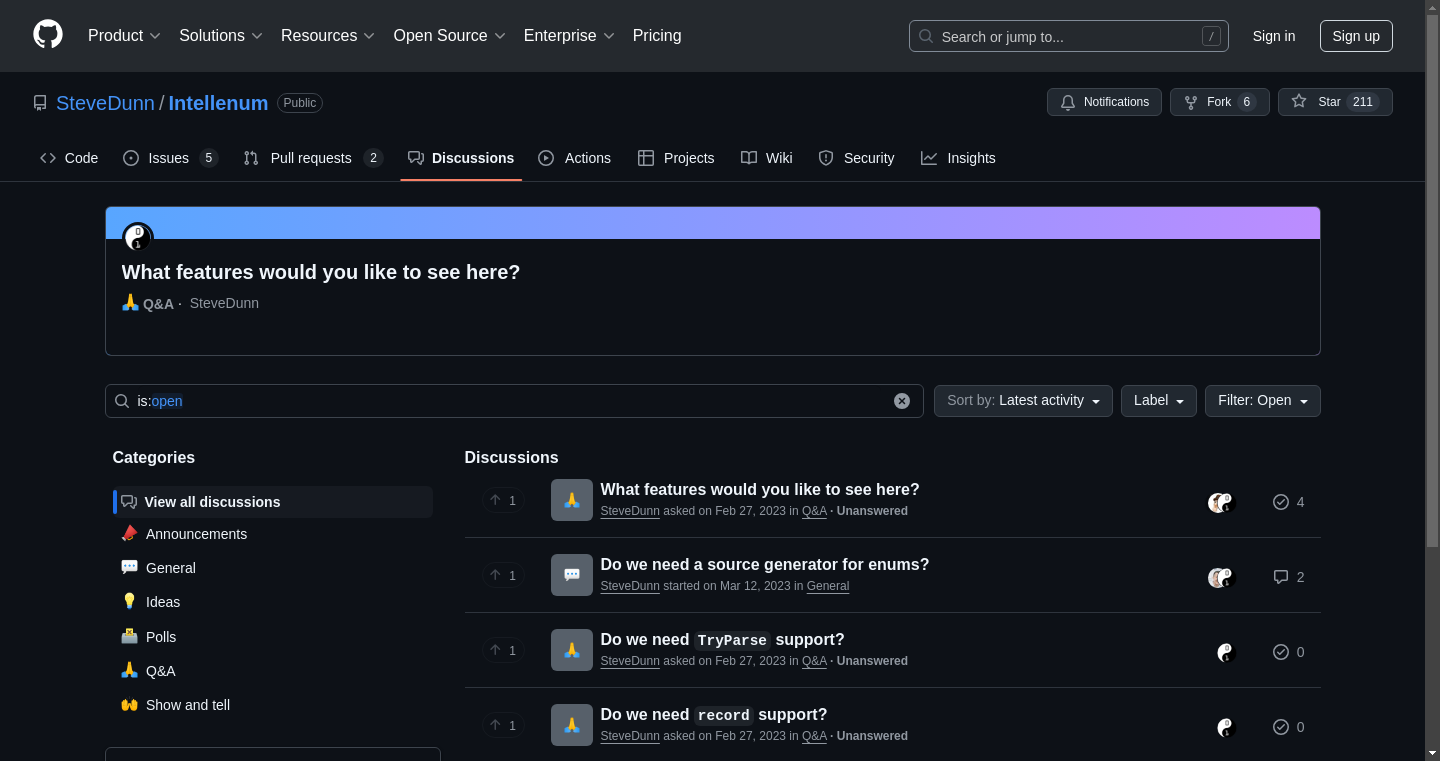Click the repository book icon beside SteveDunn

[40, 103]
